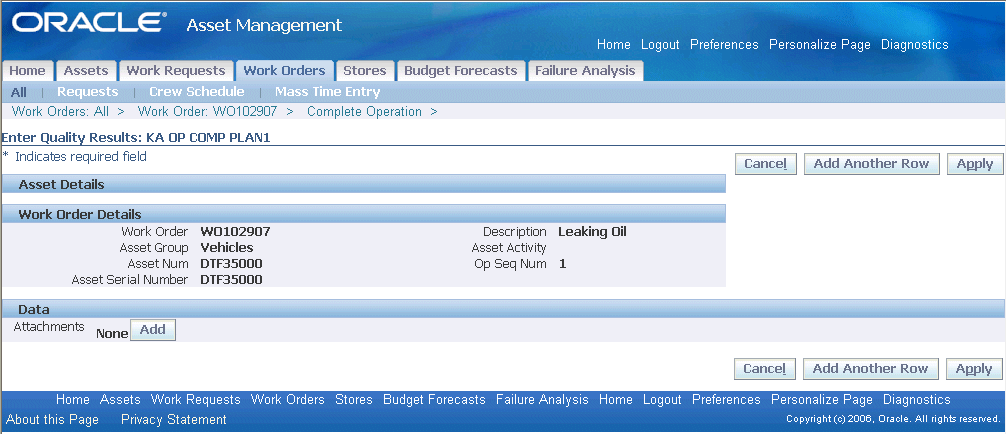The height and width of the screenshot is (434, 1006).
Task: Click the upper Add Another Row button
Action: point(871,164)
